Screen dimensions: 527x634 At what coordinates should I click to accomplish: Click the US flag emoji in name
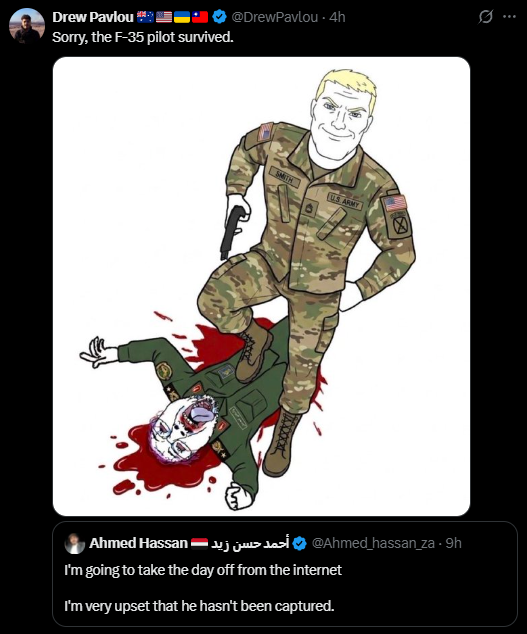pyautogui.click(x=164, y=17)
